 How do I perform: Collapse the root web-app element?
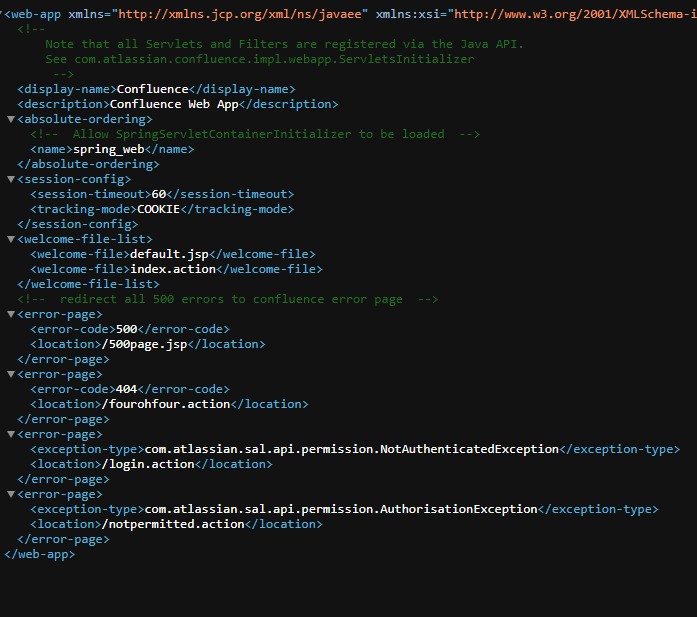[x=2, y=14]
